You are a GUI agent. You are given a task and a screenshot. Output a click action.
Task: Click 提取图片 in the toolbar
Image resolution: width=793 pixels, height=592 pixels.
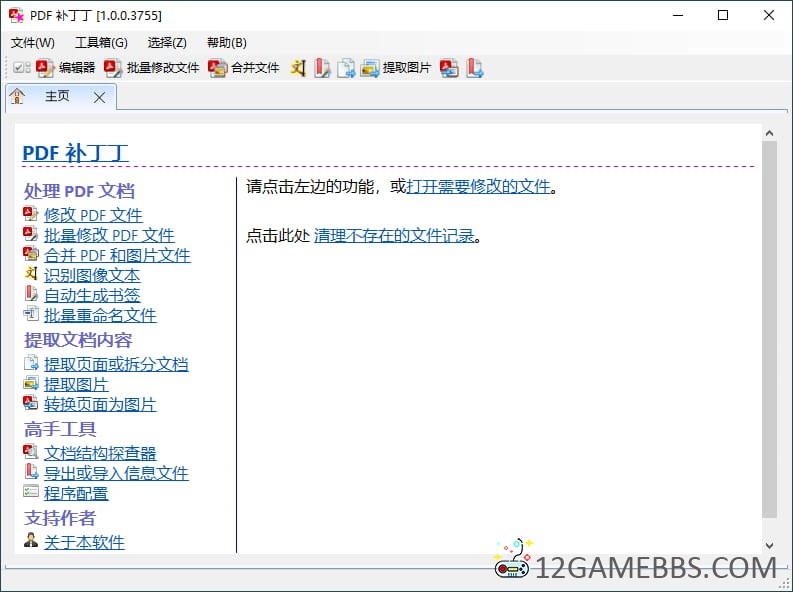395,68
